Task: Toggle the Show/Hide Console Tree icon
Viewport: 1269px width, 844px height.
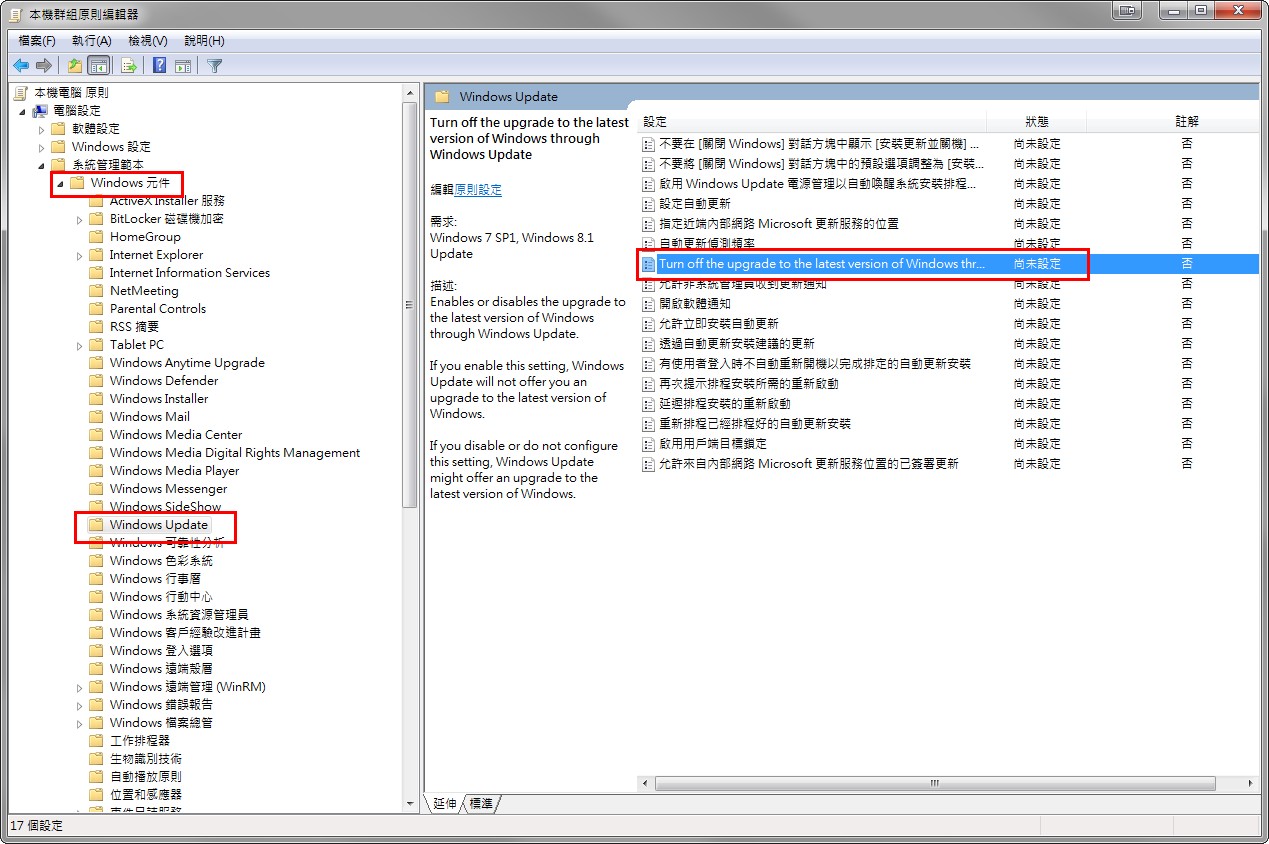Action: (98, 66)
